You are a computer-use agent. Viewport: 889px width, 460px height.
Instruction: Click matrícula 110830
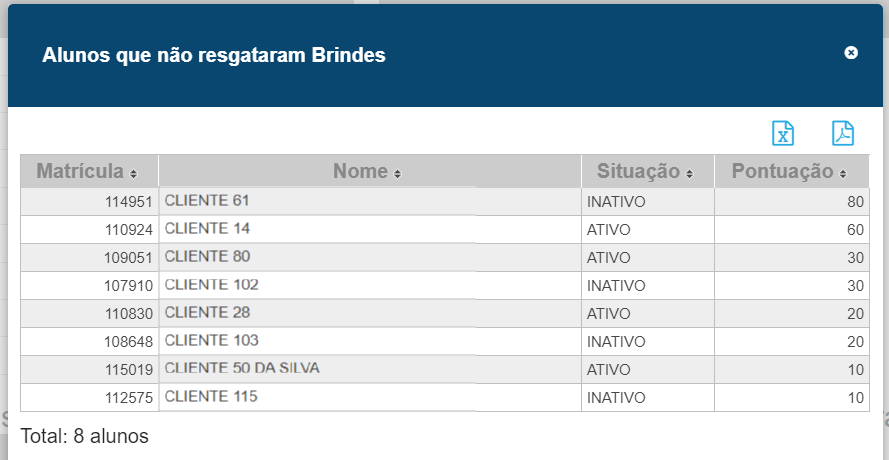127,313
